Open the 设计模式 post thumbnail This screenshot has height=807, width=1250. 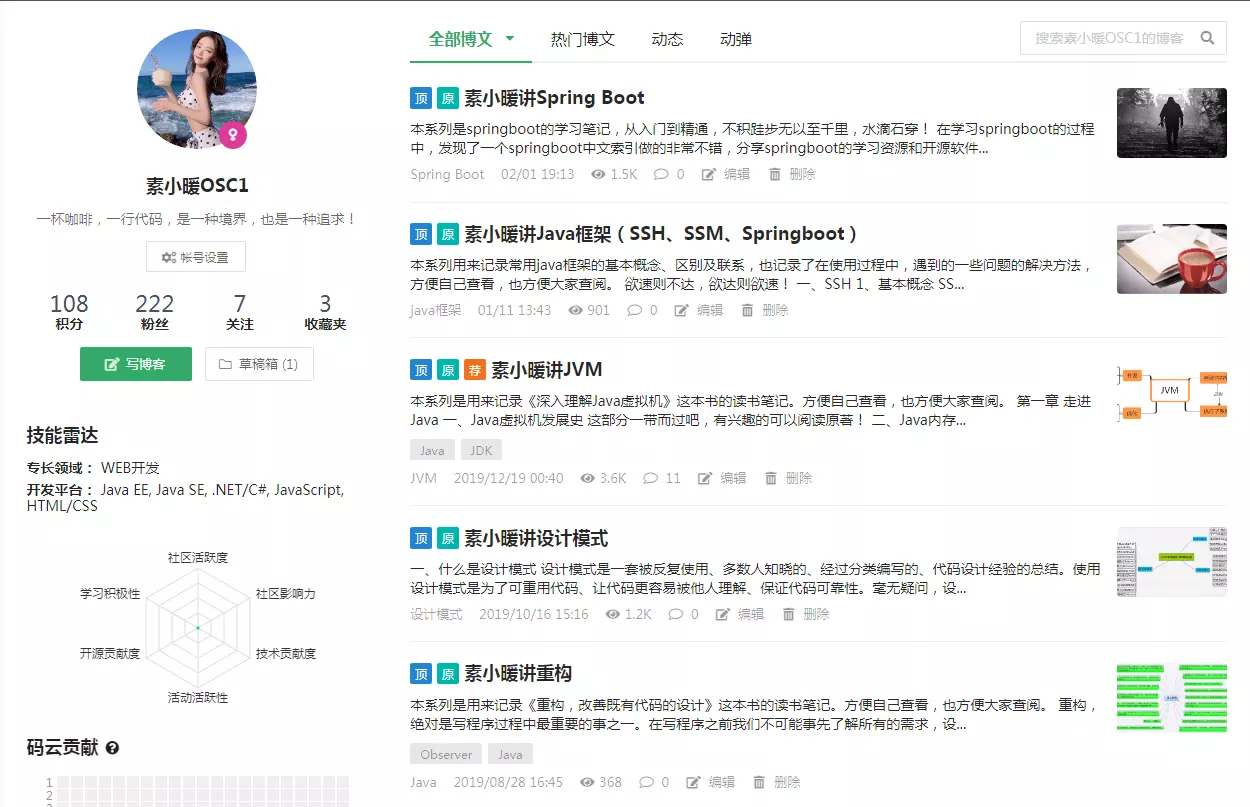pos(1172,563)
